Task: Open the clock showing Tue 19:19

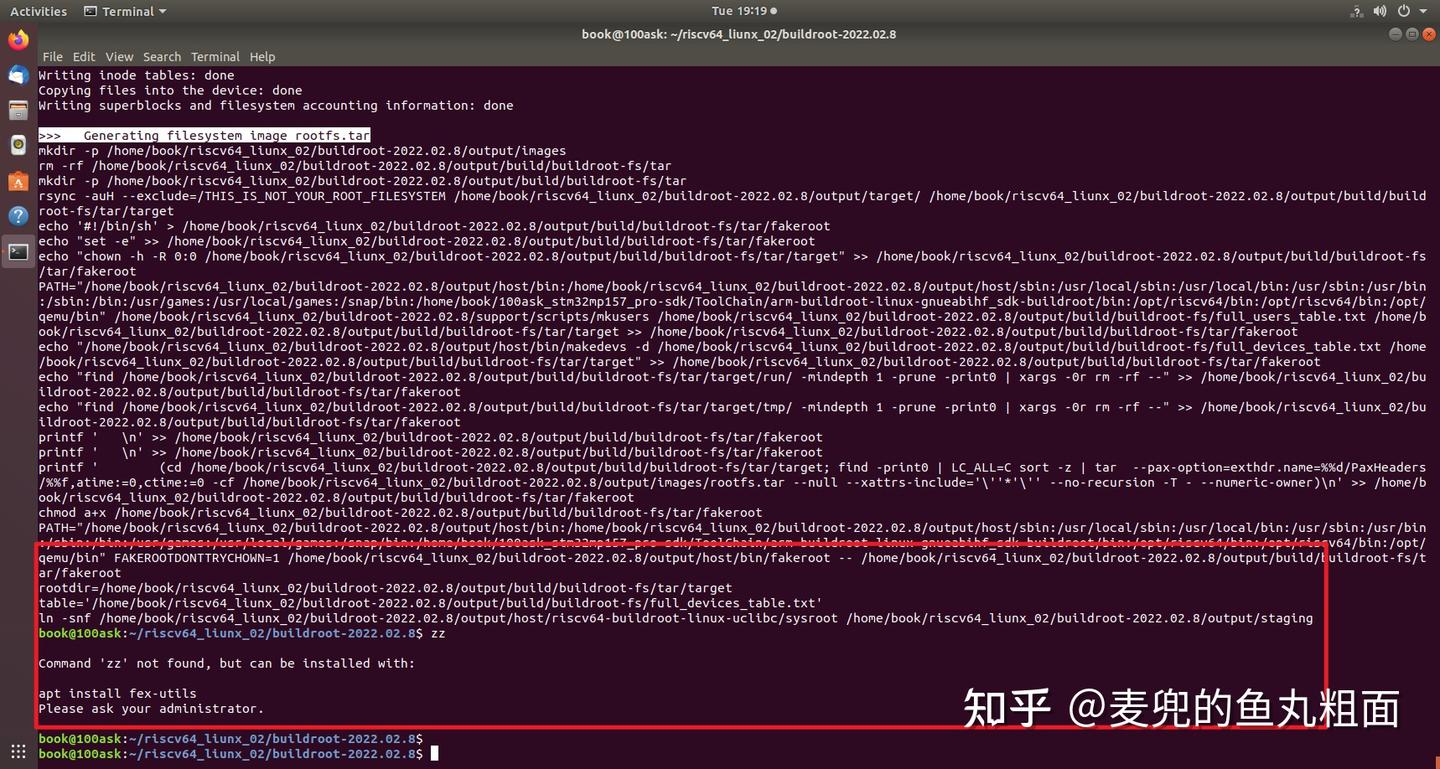Action: [739, 11]
